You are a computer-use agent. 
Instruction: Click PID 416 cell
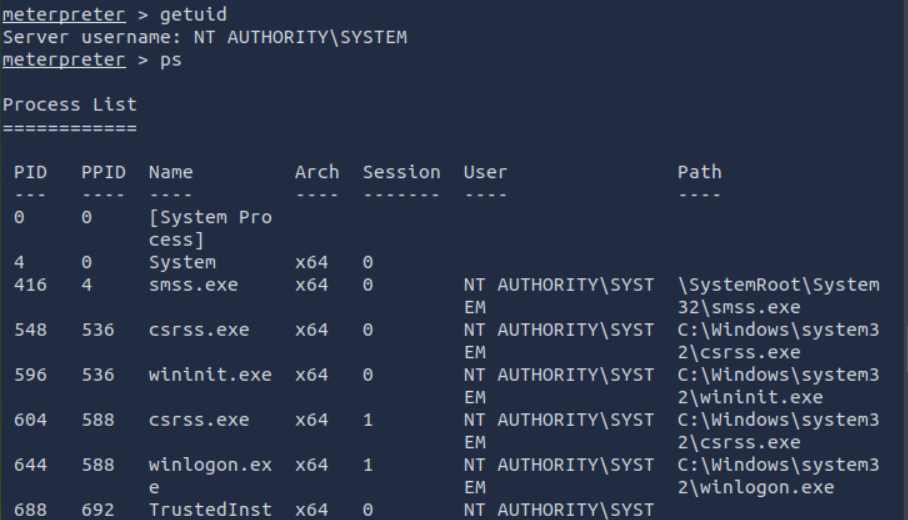click(31, 285)
